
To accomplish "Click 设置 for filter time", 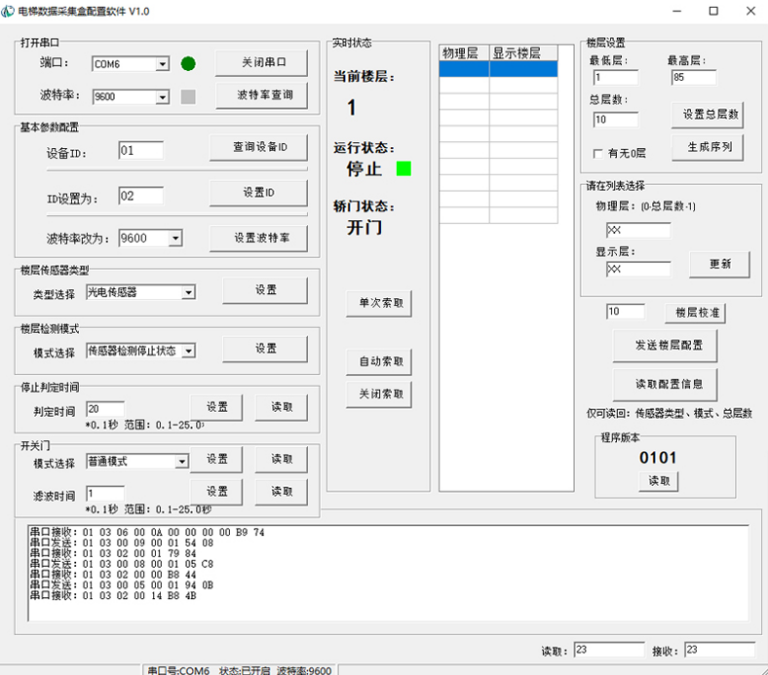I will [x=216, y=492].
